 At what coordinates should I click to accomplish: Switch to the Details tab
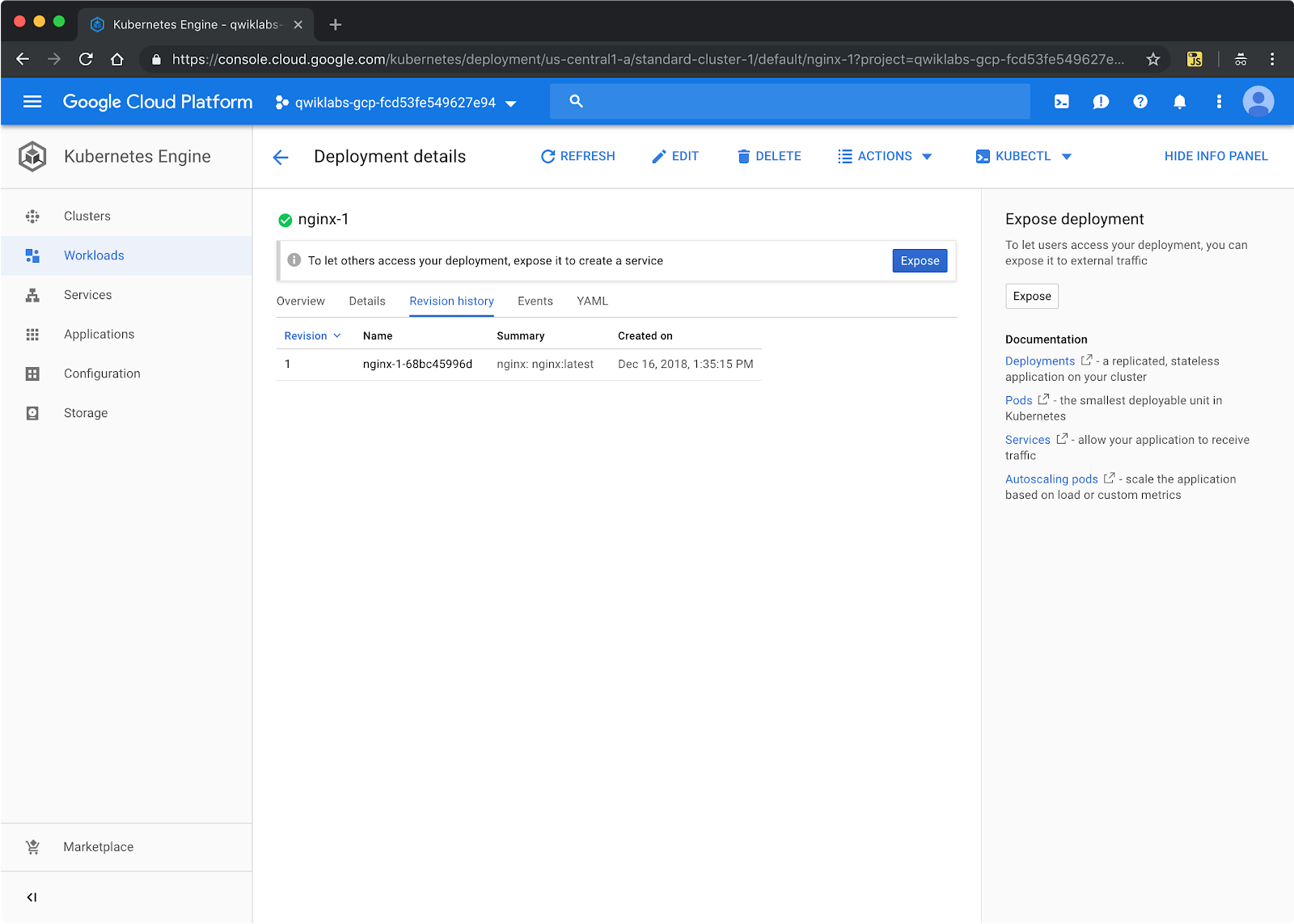pyautogui.click(x=367, y=302)
